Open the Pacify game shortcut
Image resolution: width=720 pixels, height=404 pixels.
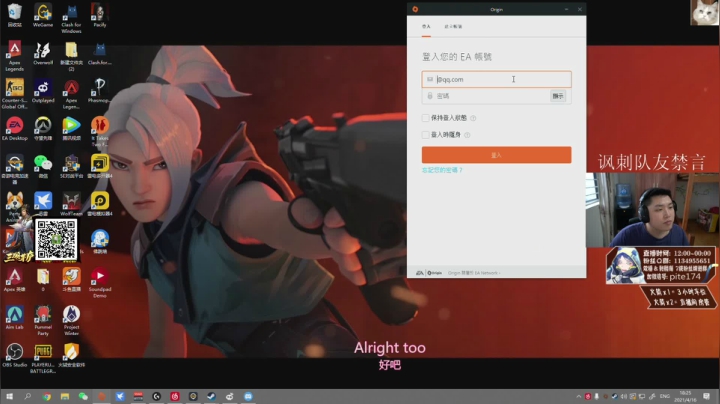100,15
